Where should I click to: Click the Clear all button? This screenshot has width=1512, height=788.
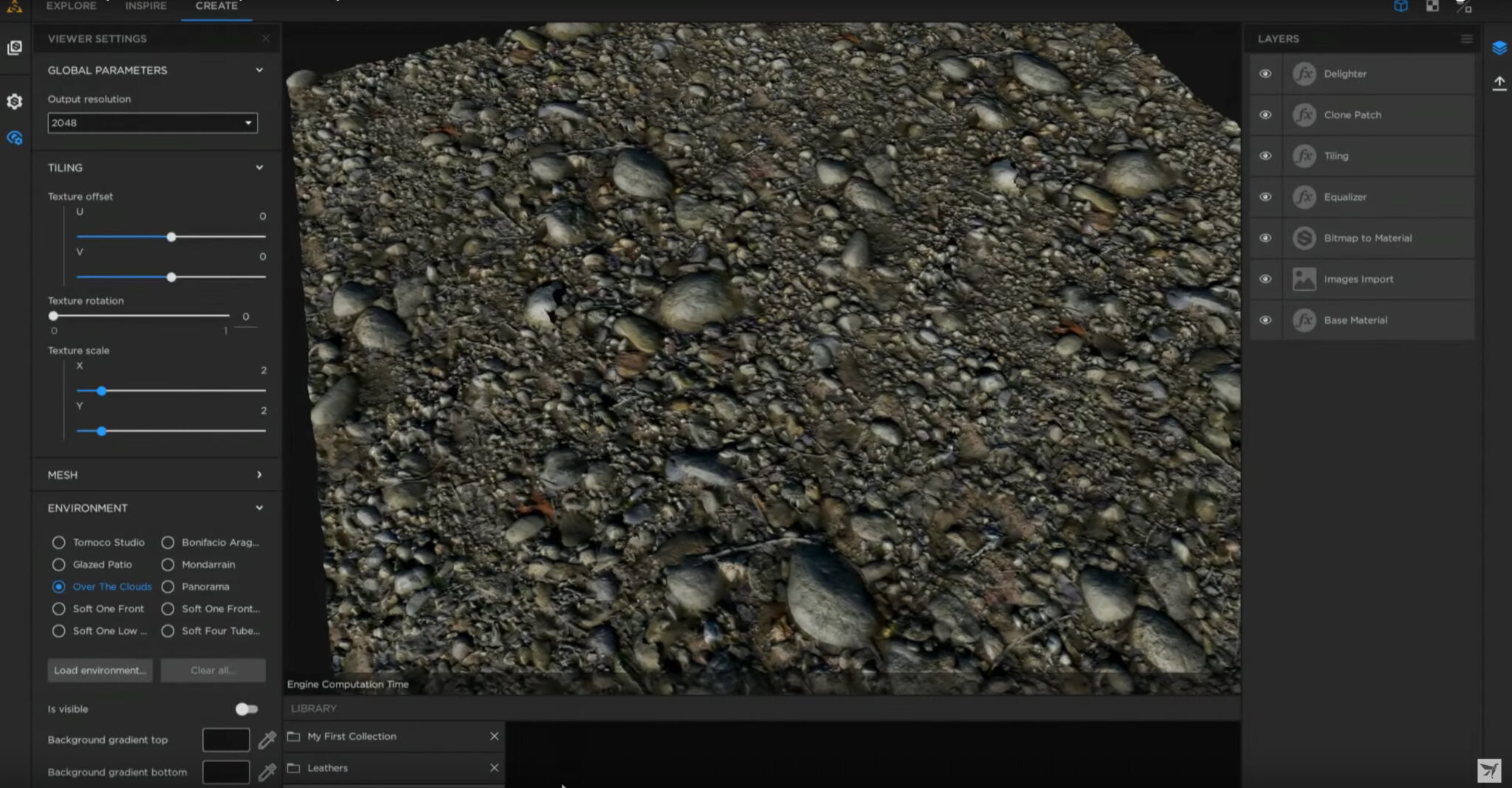(x=213, y=670)
